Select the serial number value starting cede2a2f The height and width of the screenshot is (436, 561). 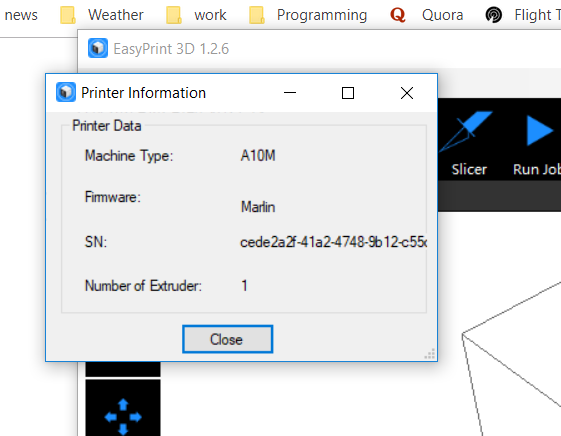(x=333, y=242)
